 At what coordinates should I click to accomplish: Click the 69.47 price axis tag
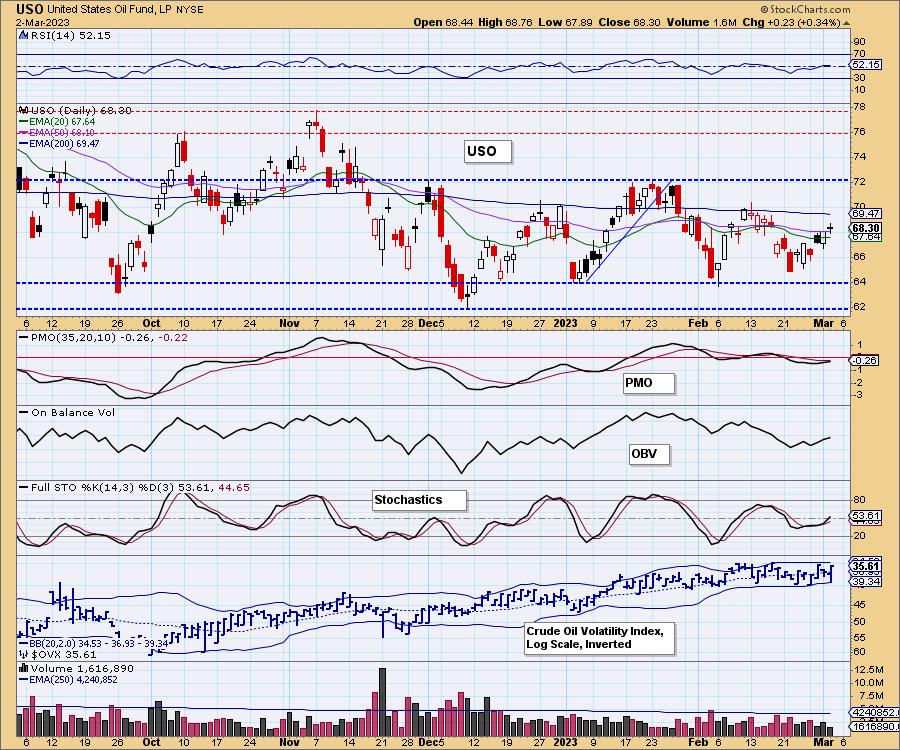click(x=866, y=213)
